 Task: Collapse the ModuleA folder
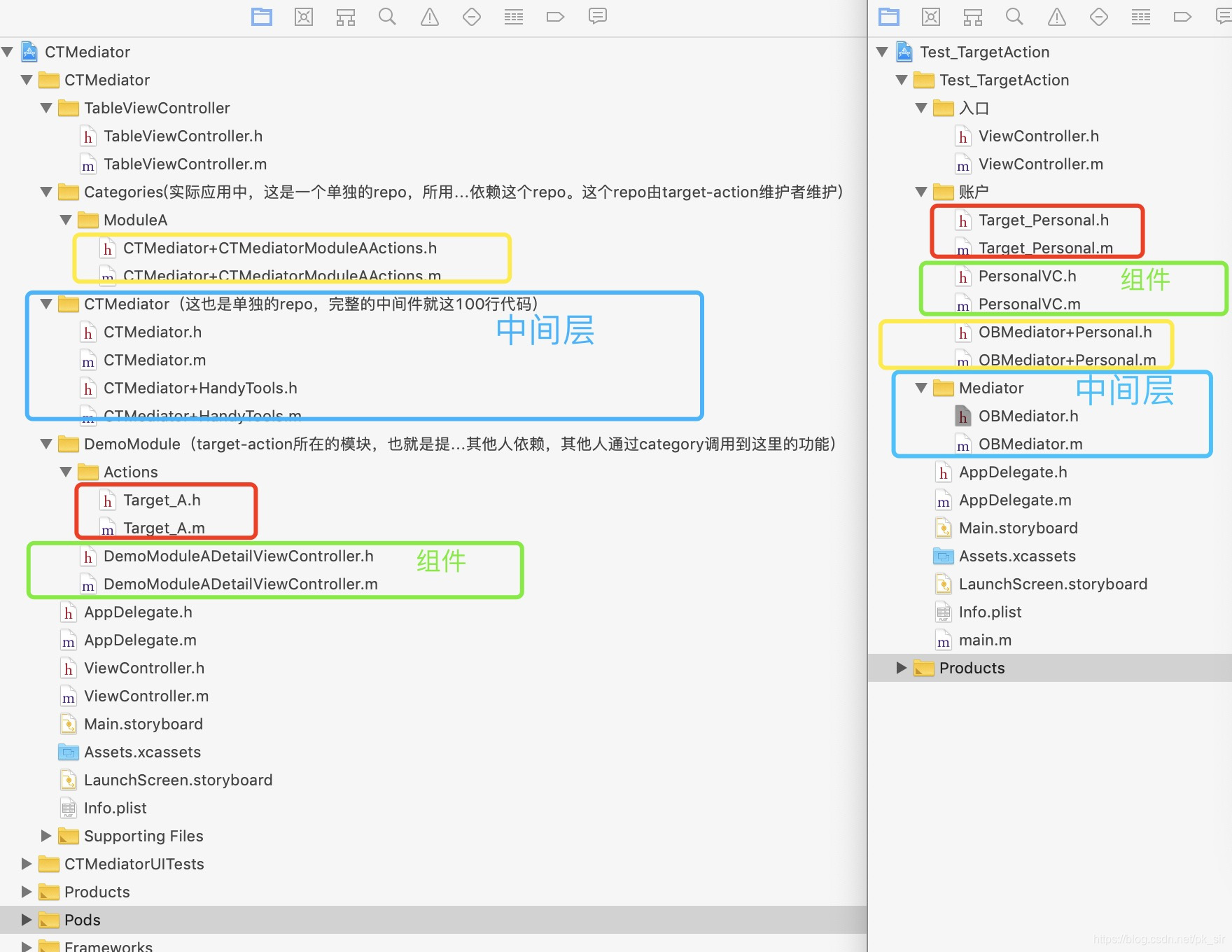click(x=66, y=220)
